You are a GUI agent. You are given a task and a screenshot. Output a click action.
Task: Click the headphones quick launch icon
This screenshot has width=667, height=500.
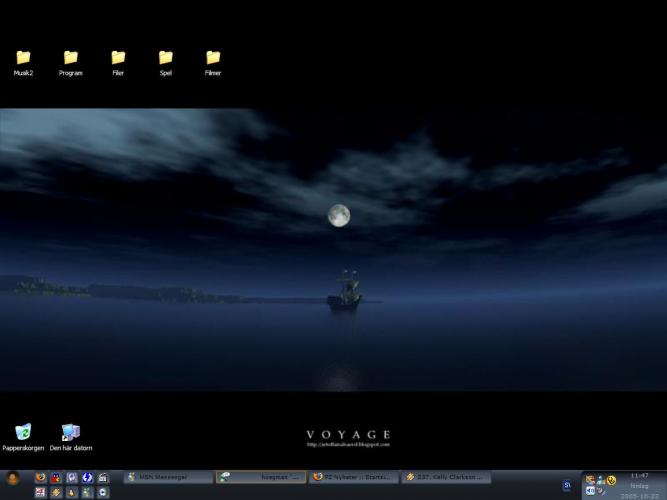pyautogui.click(x=71, y=477)
